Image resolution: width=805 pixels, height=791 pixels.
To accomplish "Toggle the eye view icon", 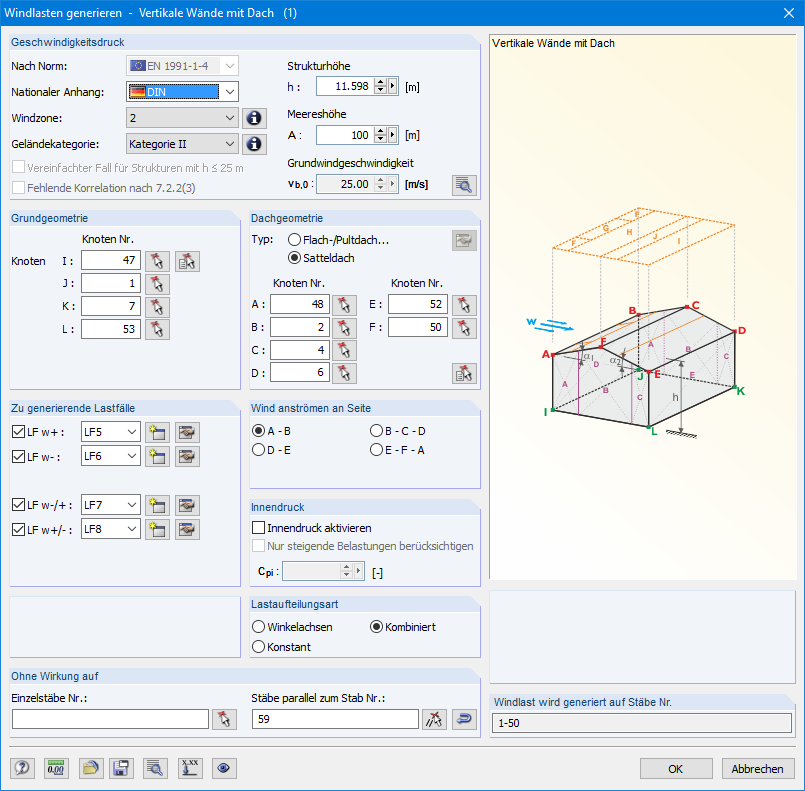I will 224,768.
